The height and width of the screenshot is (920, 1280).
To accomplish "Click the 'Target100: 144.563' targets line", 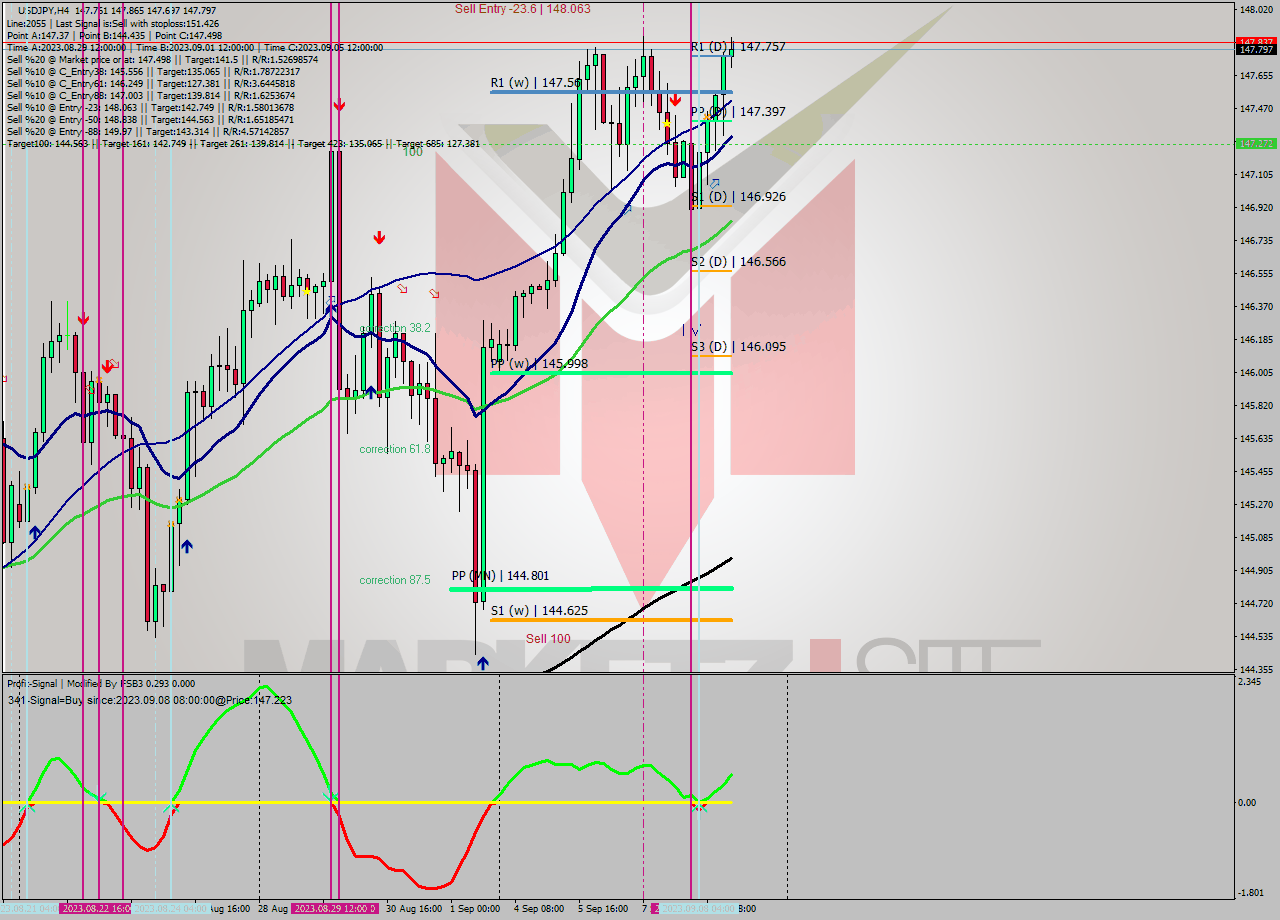I will tap(243, 143).
